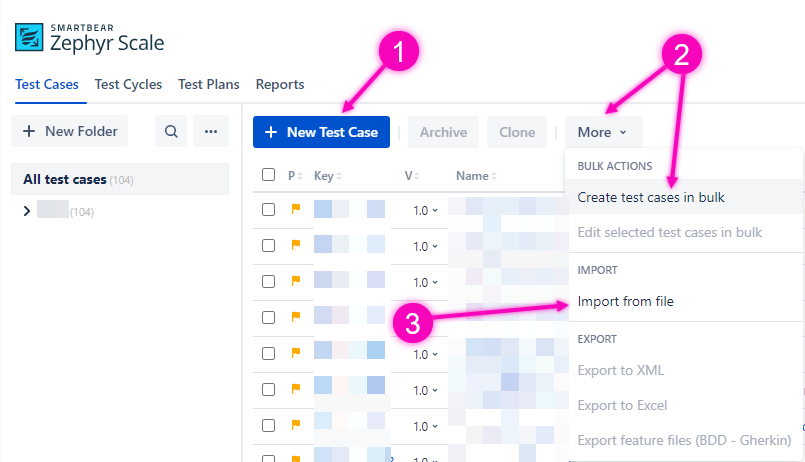Switch to the Test Cycles tab
805x462 pixels.
coord(128,85)
